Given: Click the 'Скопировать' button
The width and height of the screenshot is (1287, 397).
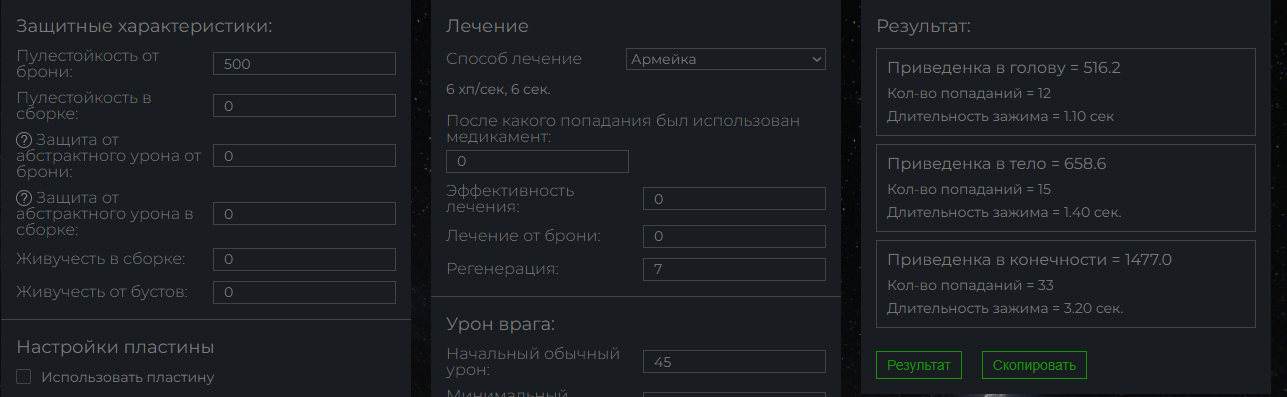Looking at the screenshot, I should 1034,365.
